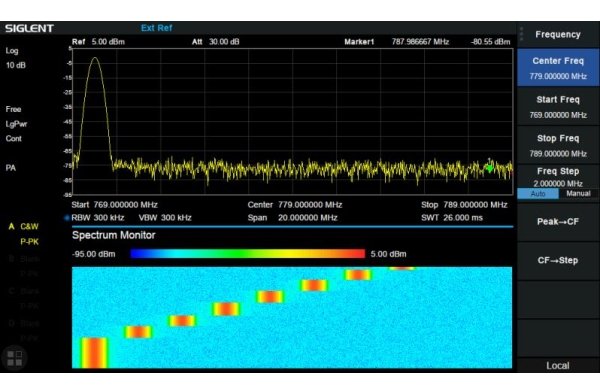Click the RBW 300 kHz readout

pos(98,218)
